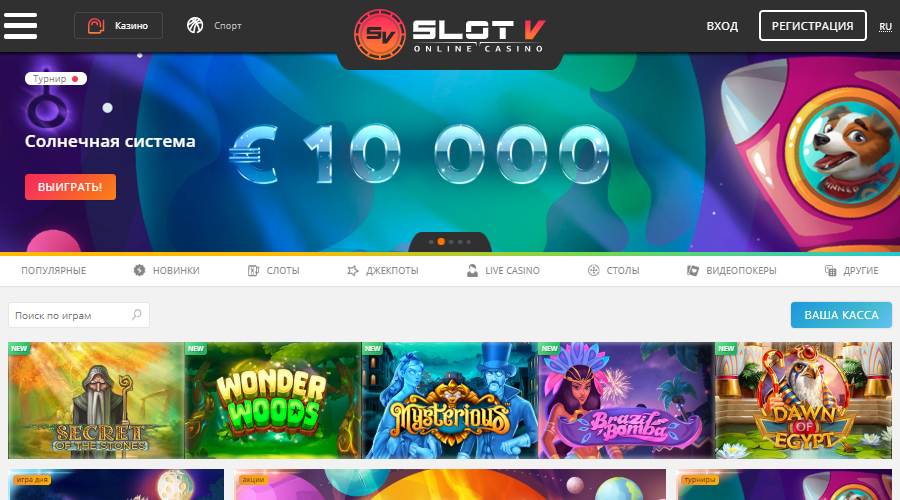Focus the Поиск по играм field
This screenshot has width=900, height=500.
tap(79, 315)
